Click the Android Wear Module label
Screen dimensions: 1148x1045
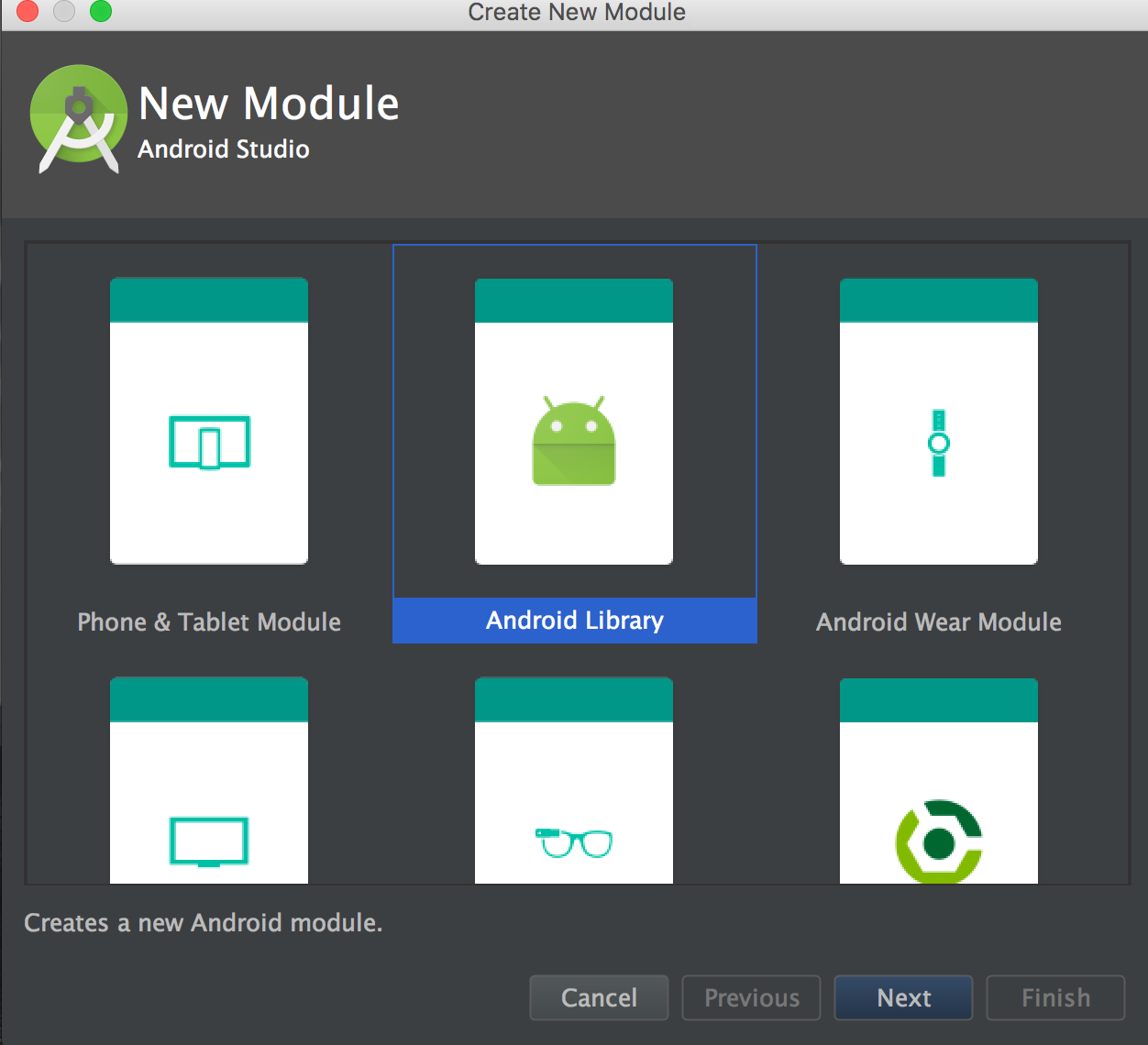click(x=939, y=621)
